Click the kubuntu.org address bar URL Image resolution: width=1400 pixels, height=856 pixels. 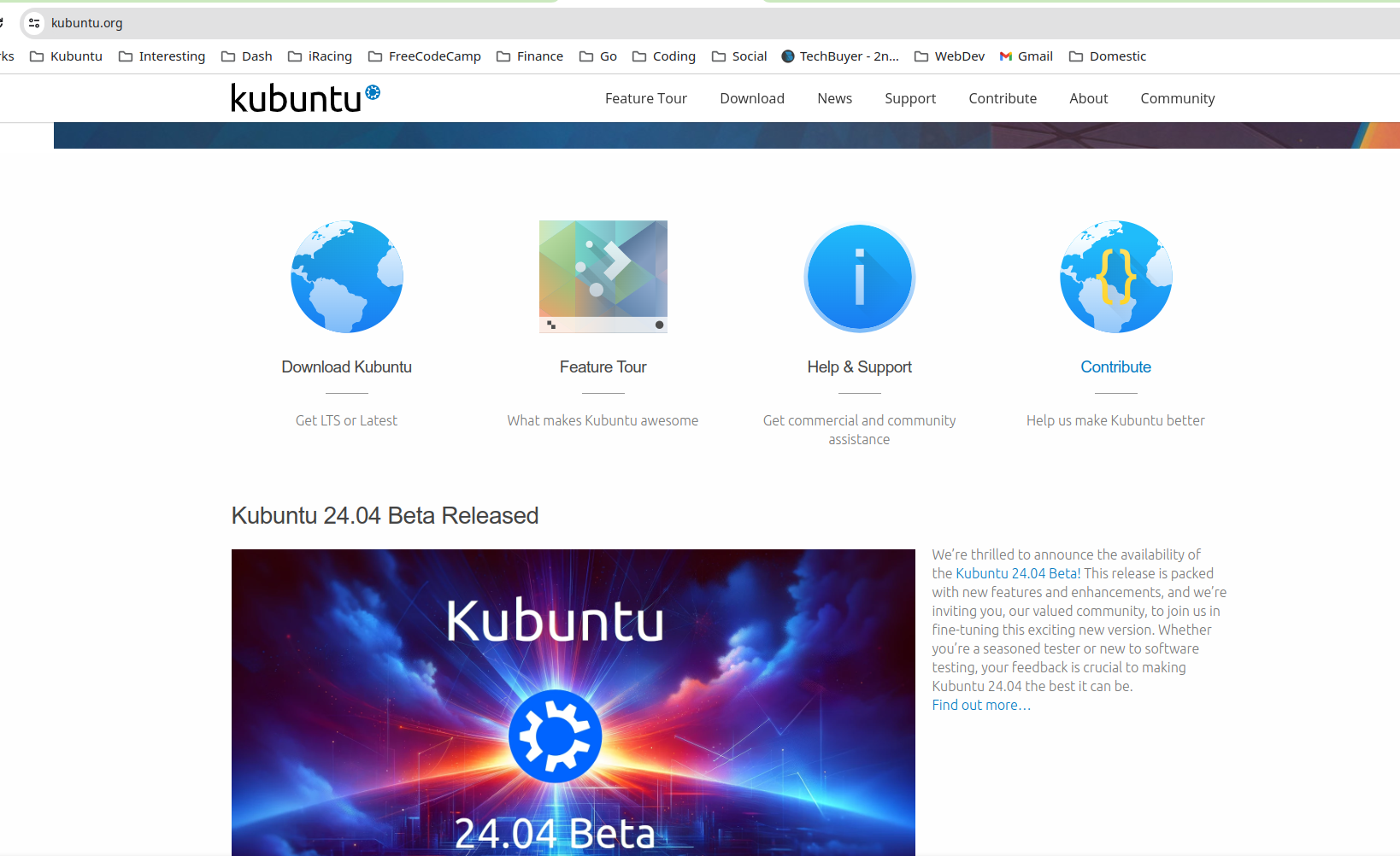click(x=86, y=23)
